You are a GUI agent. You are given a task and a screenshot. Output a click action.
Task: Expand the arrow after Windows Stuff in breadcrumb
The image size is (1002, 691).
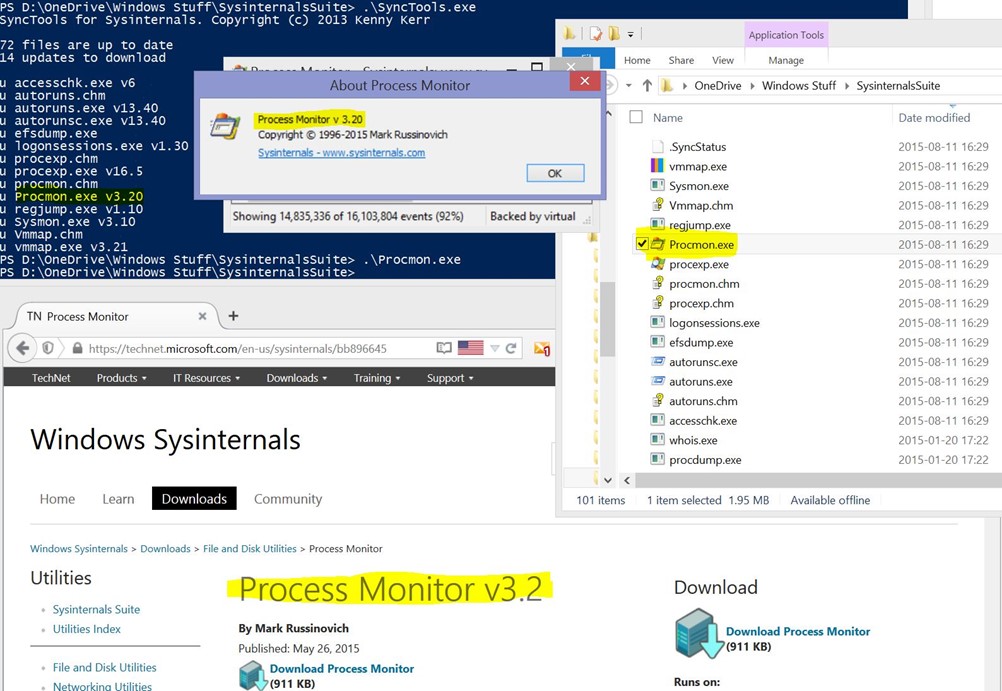click(x=846, y=86)
